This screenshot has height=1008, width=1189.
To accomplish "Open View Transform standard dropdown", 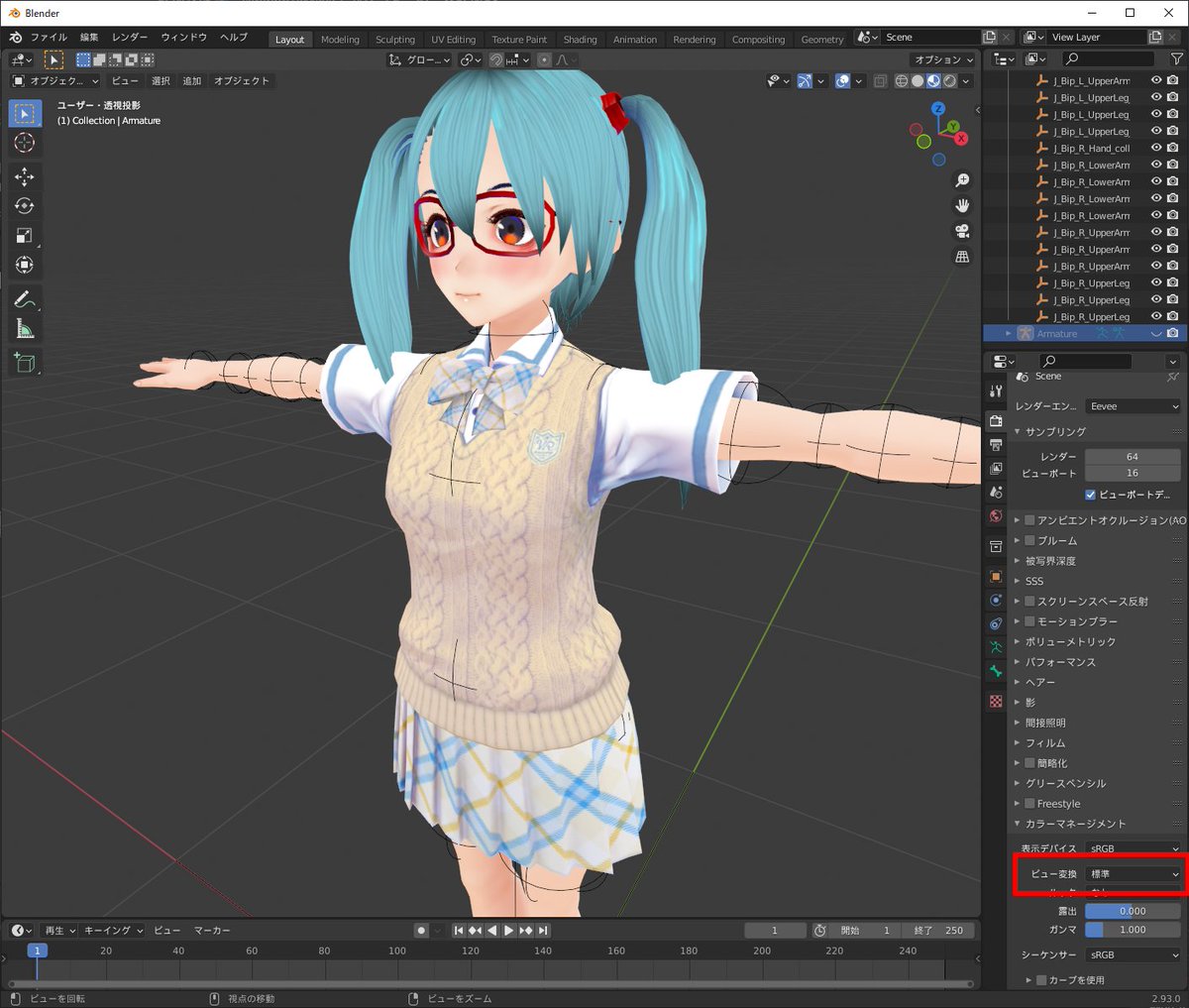I will coord(1133,874).
